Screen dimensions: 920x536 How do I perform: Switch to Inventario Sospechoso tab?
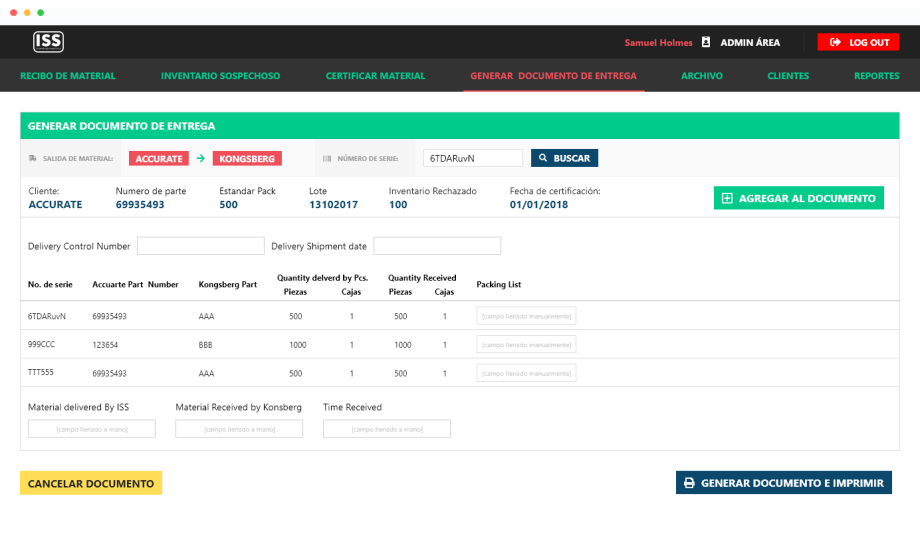[x=221, y=76]
